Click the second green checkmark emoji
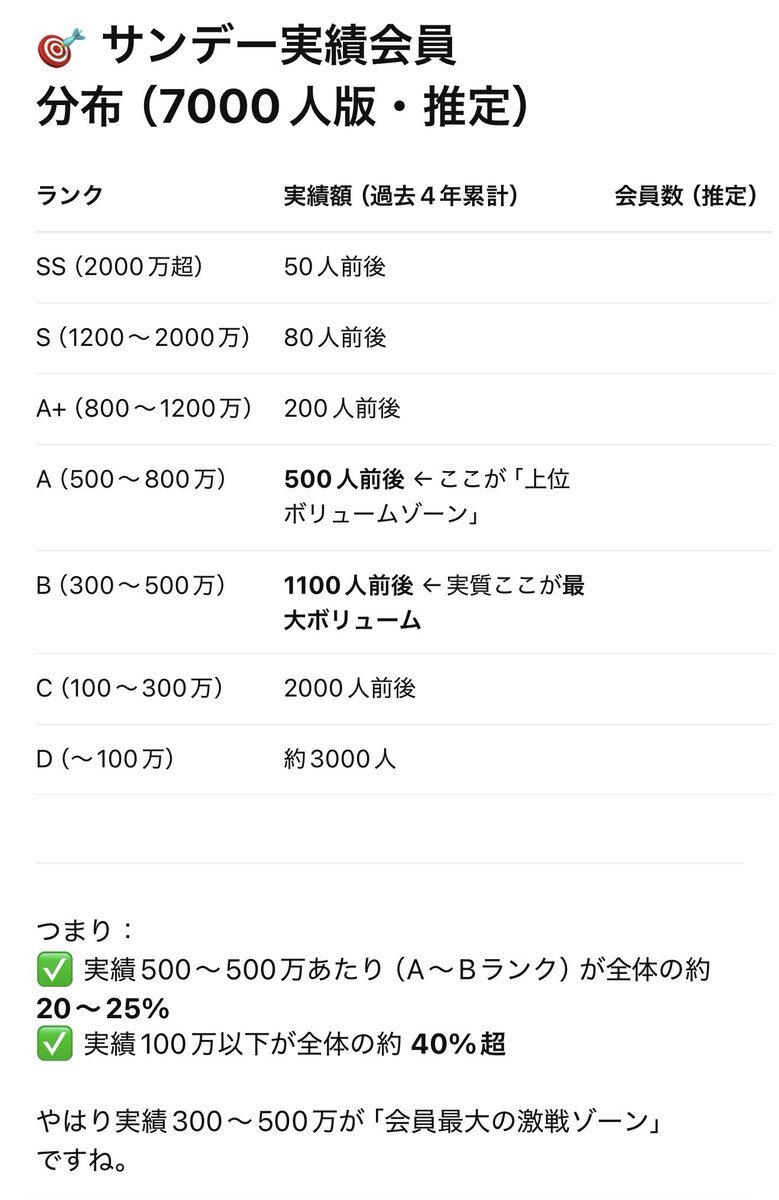The height and width of the screenshot is (1200, 779). tap(54, 1045)
